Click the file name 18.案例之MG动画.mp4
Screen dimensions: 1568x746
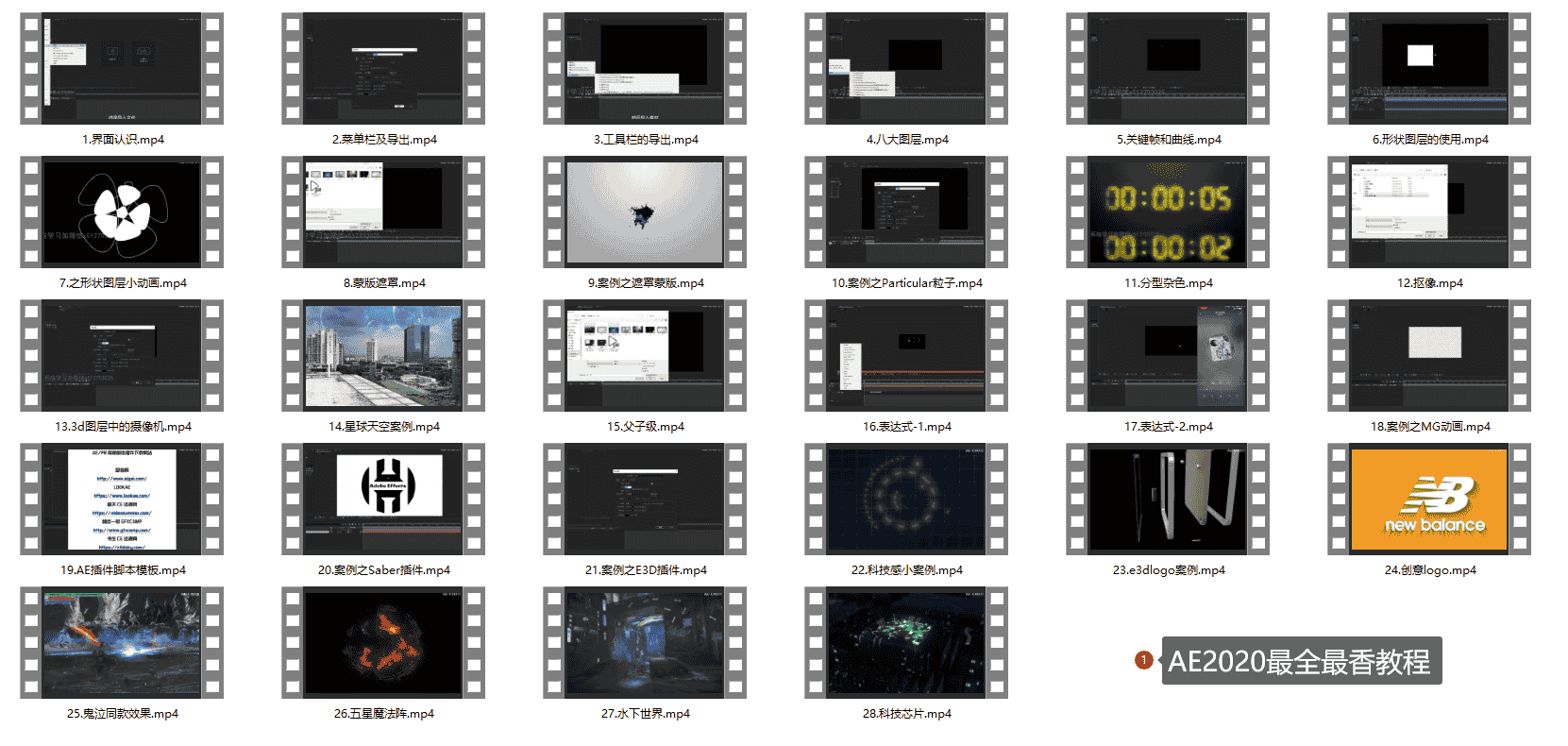click(1430, 427)
